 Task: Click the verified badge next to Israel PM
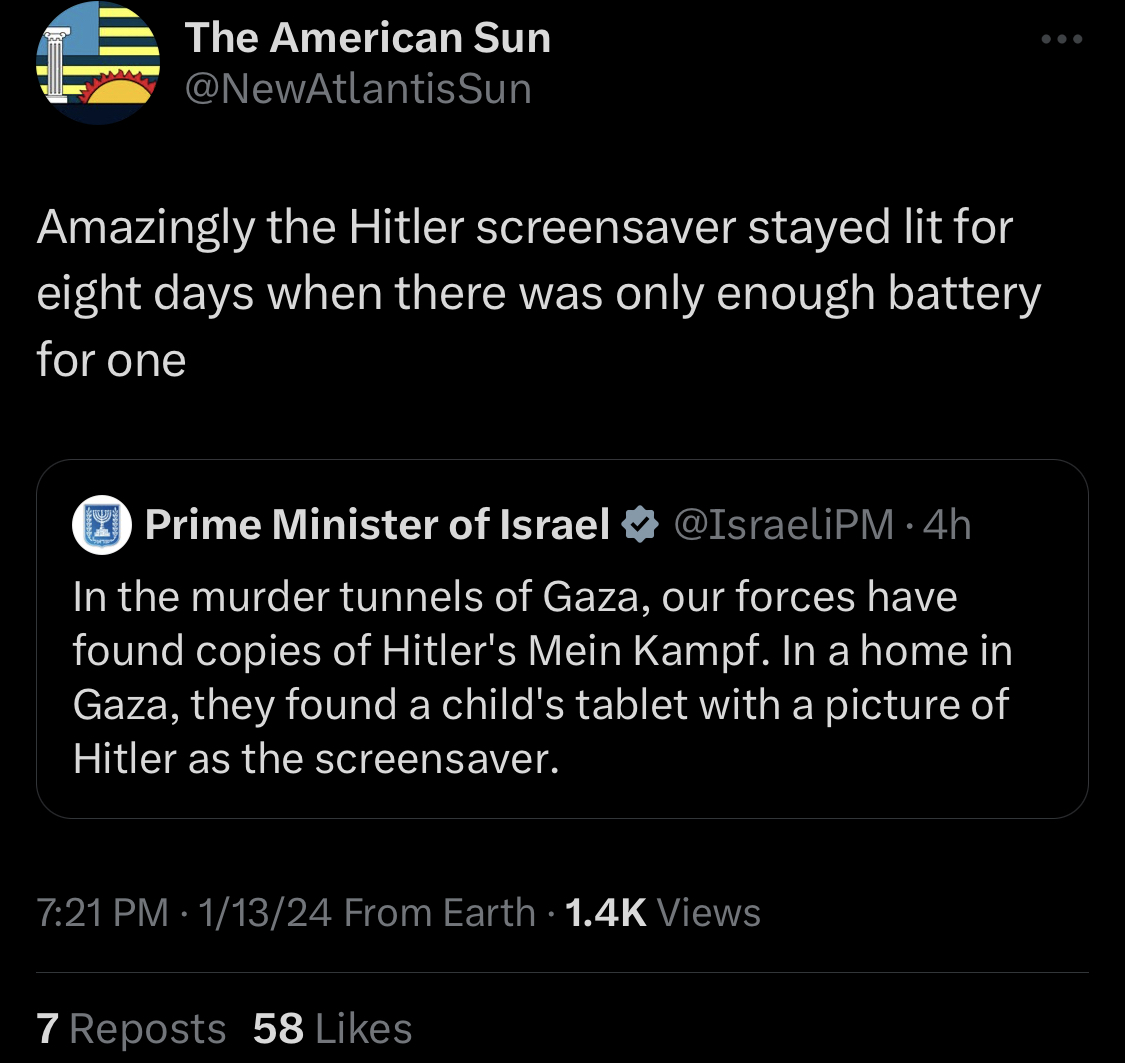click(x=640, y=524)
